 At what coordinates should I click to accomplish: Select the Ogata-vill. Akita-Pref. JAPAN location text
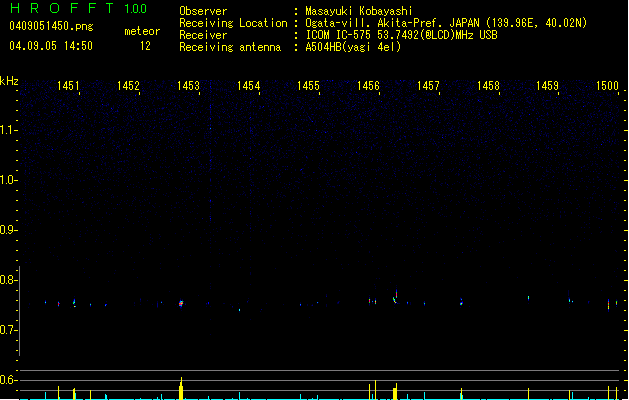(446, 23)
